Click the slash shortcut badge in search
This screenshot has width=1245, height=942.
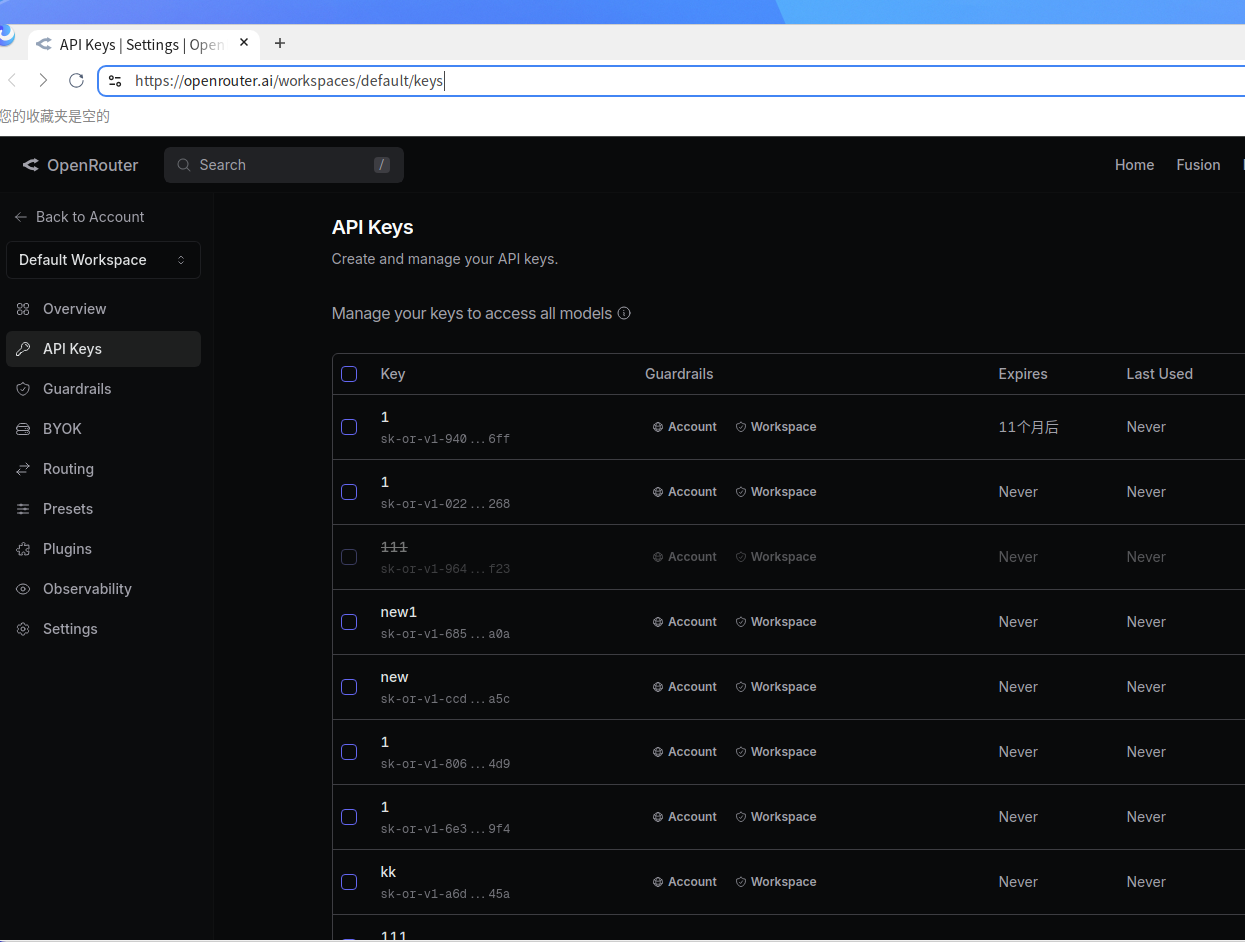click(x=382, y=165)
